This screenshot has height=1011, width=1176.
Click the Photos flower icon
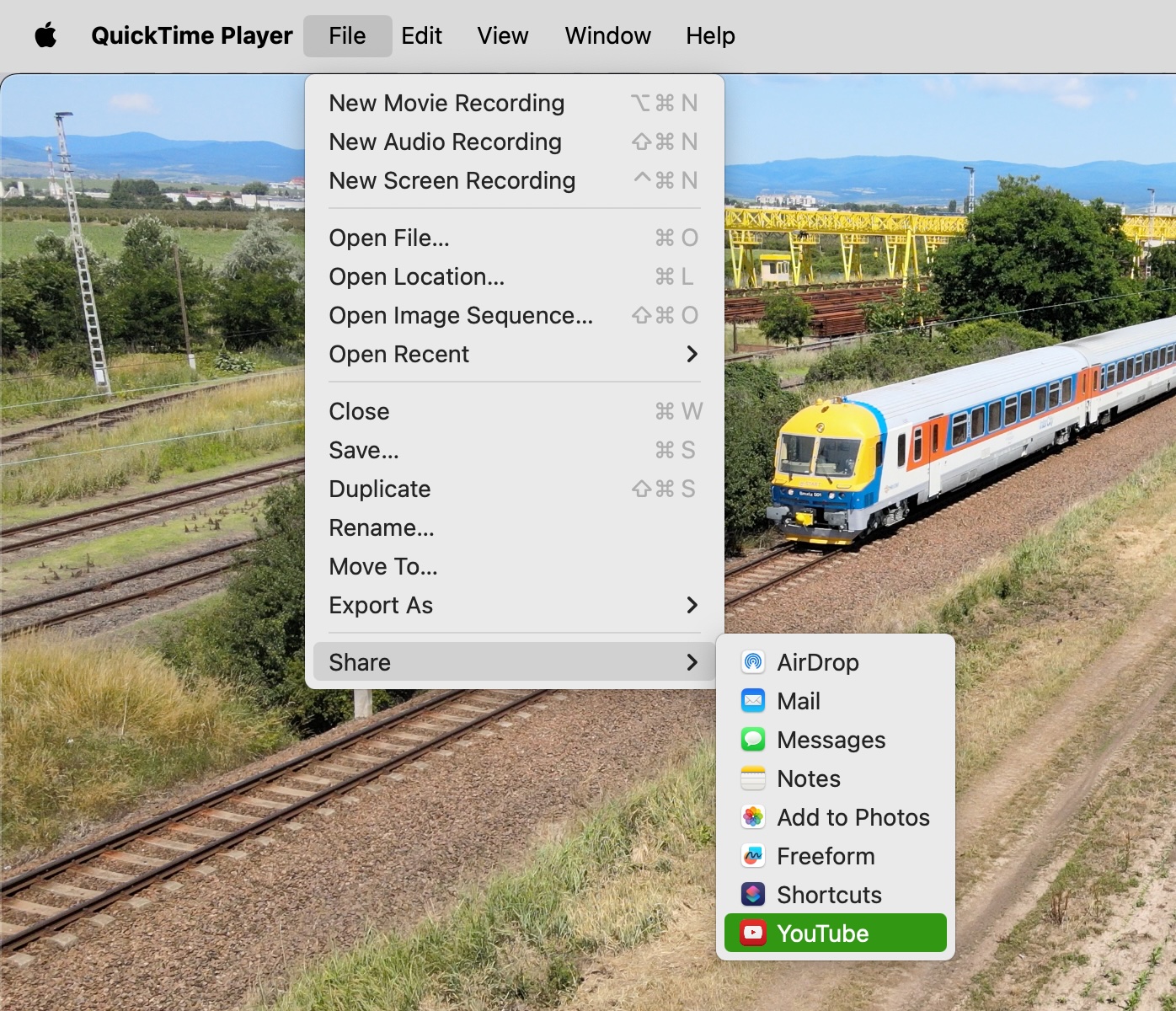click(753, 817)
